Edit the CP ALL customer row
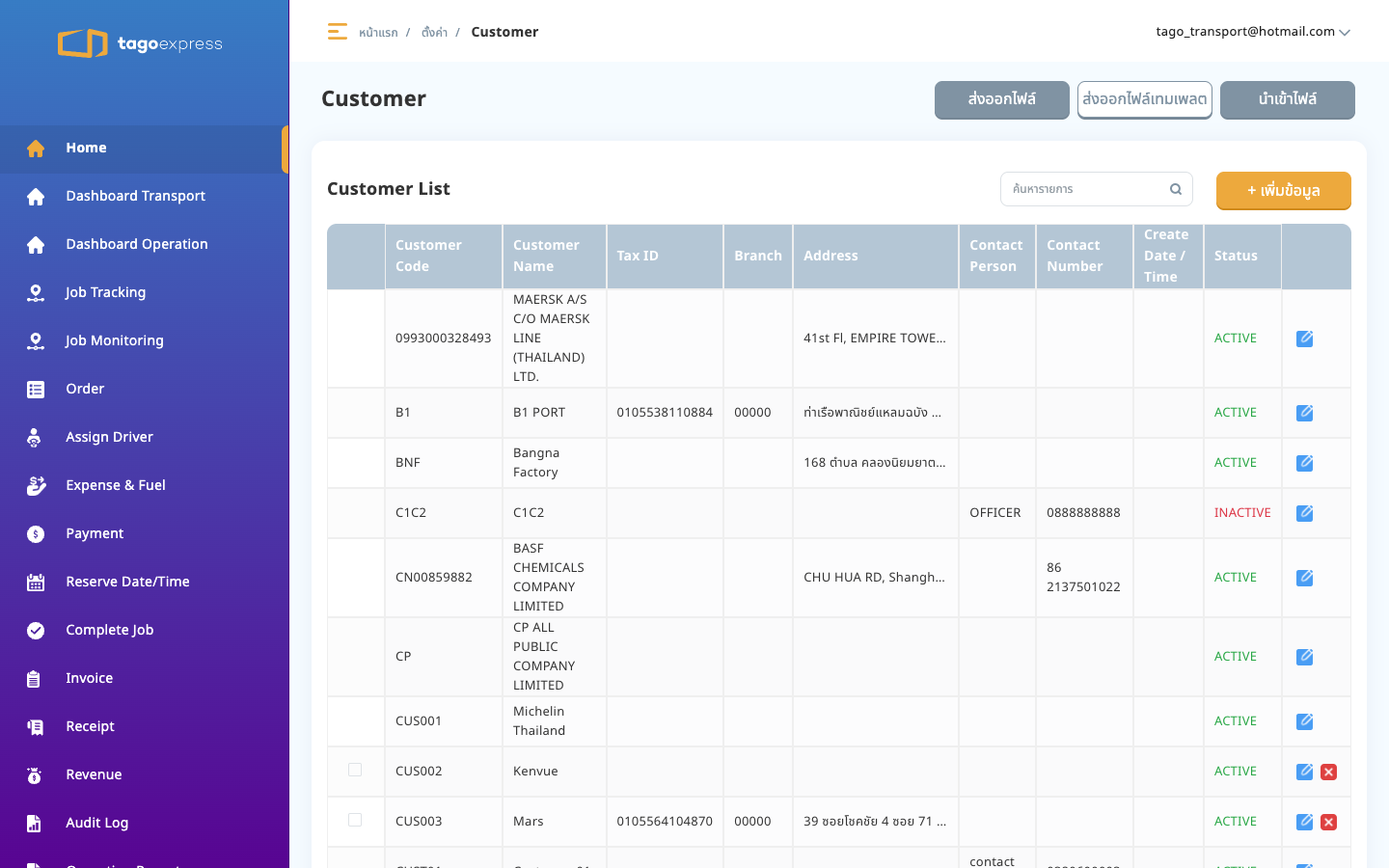This screenshot has height=868, width=1389. [1305, 657]
